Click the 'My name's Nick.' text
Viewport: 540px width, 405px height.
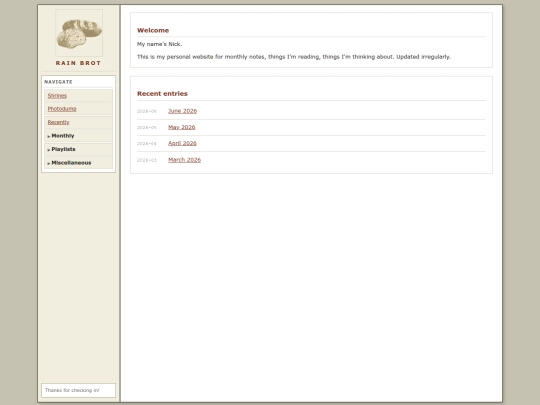pos(159,44)
